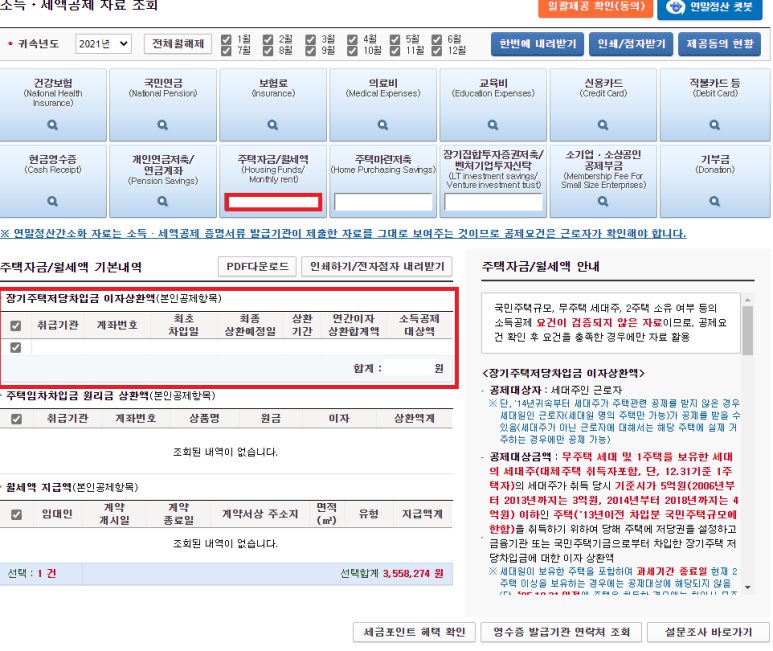Click the 임대인 column header

point(57,514)
